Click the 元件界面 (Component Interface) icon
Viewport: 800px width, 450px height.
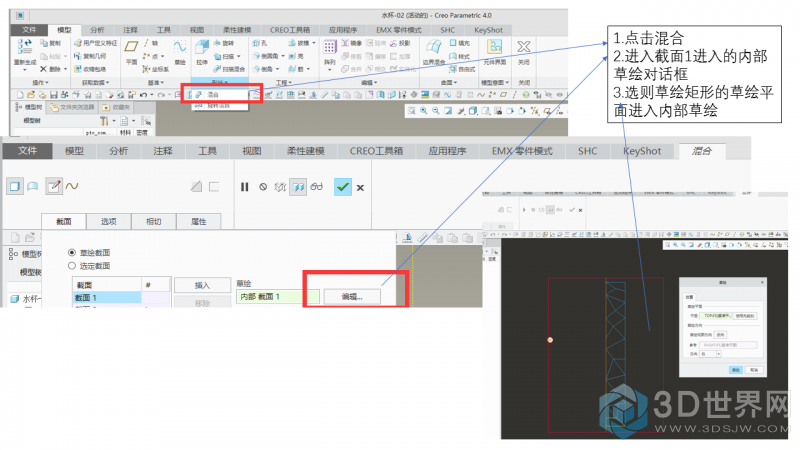(494, 47)
